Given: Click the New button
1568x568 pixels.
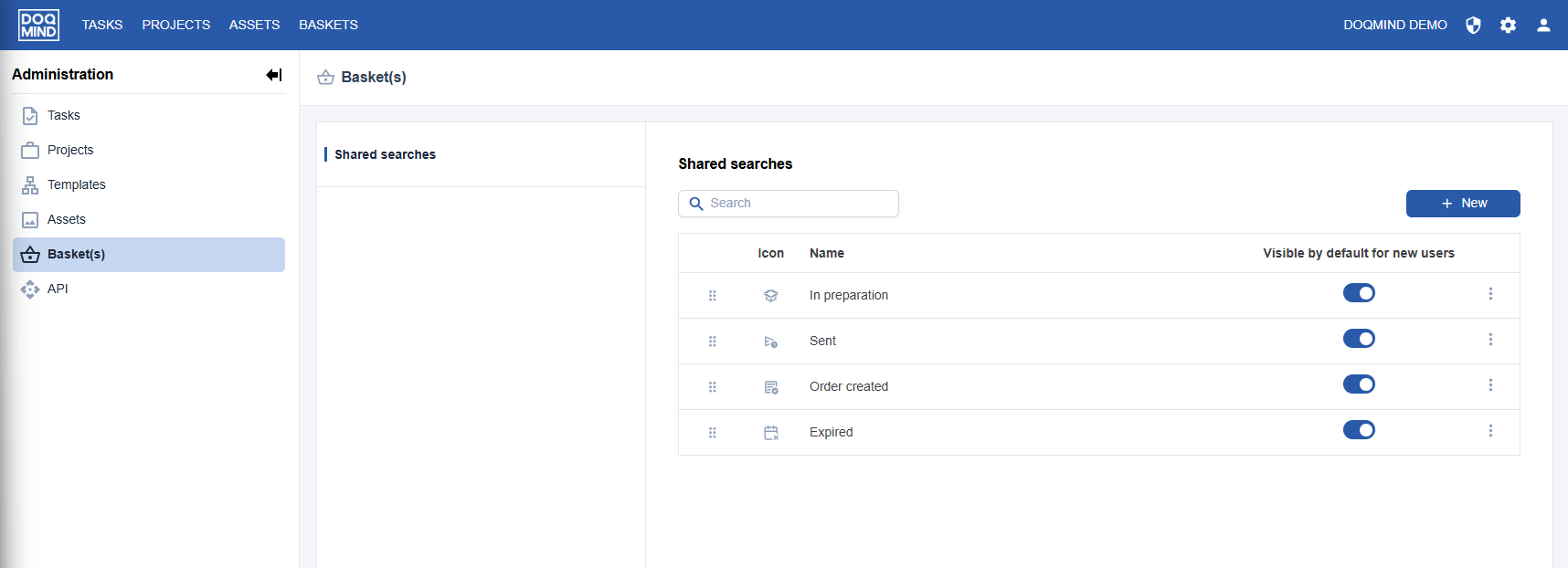Looking at the screenshot, I should [x=1462, y=204].
